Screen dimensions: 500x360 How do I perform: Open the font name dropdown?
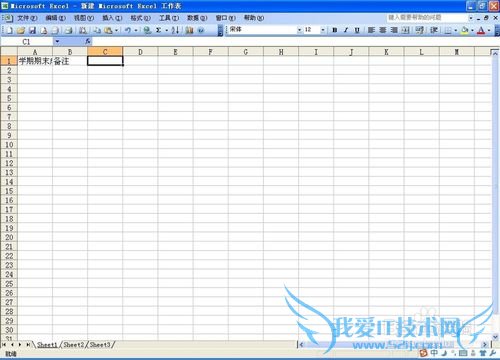(299, 30)
